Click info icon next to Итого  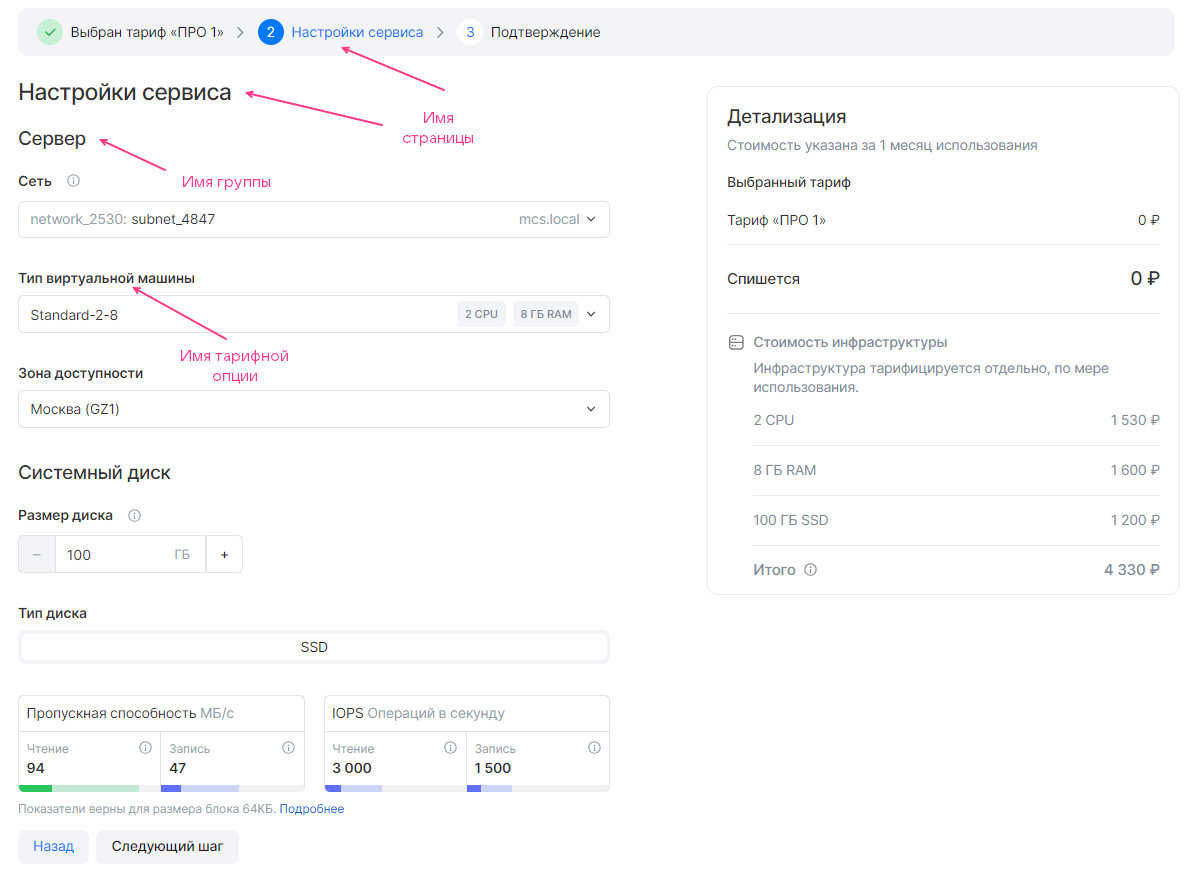[x=810, y=570]
